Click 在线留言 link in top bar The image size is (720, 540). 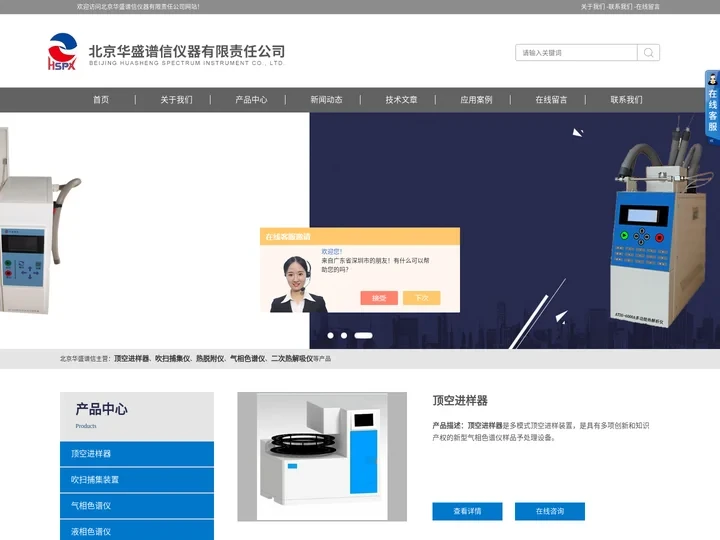tap(648, 7)
